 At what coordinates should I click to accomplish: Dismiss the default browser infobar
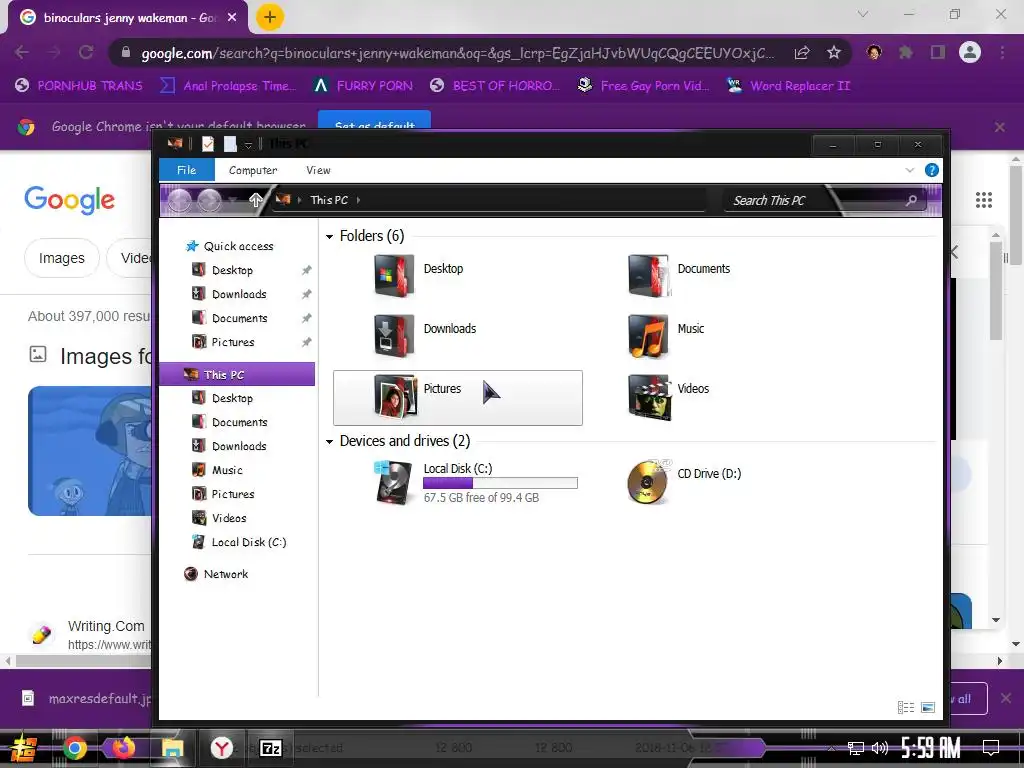point(999,127)
